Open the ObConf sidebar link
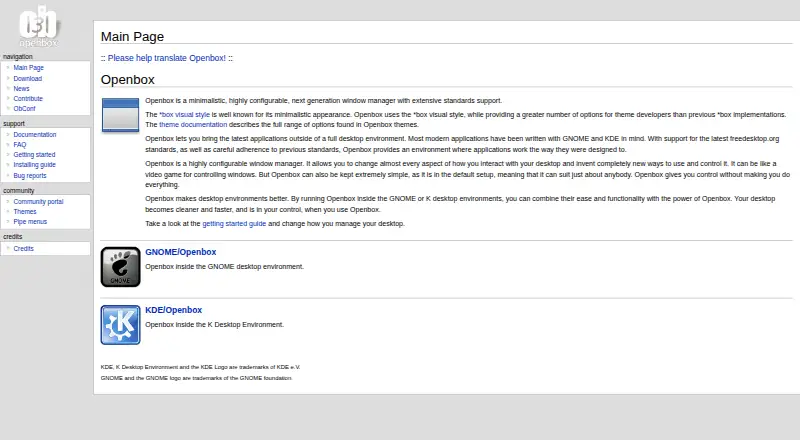Screen dimensions: 800x440 24,109
